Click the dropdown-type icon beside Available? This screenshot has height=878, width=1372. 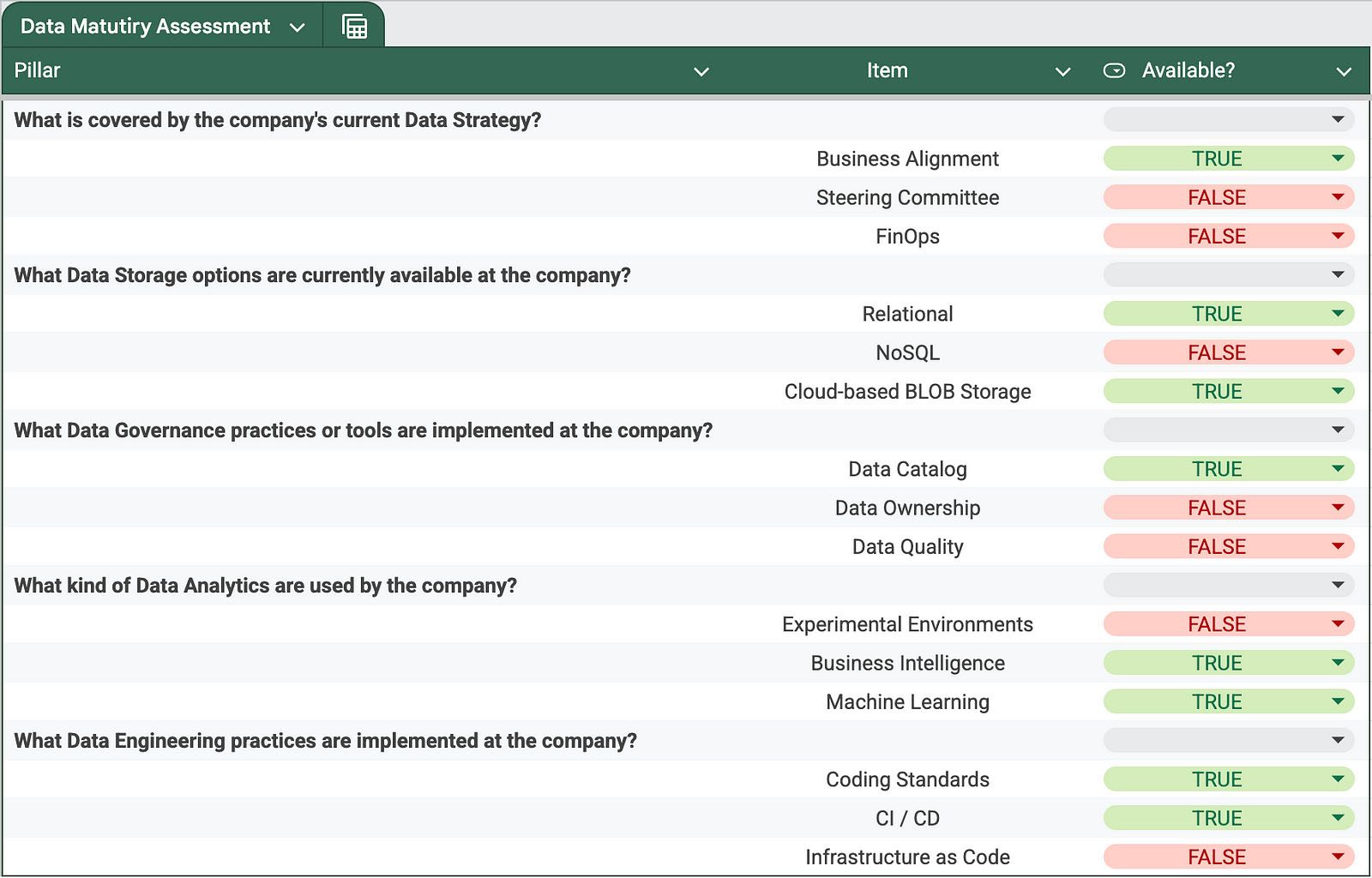[1114, 71]
